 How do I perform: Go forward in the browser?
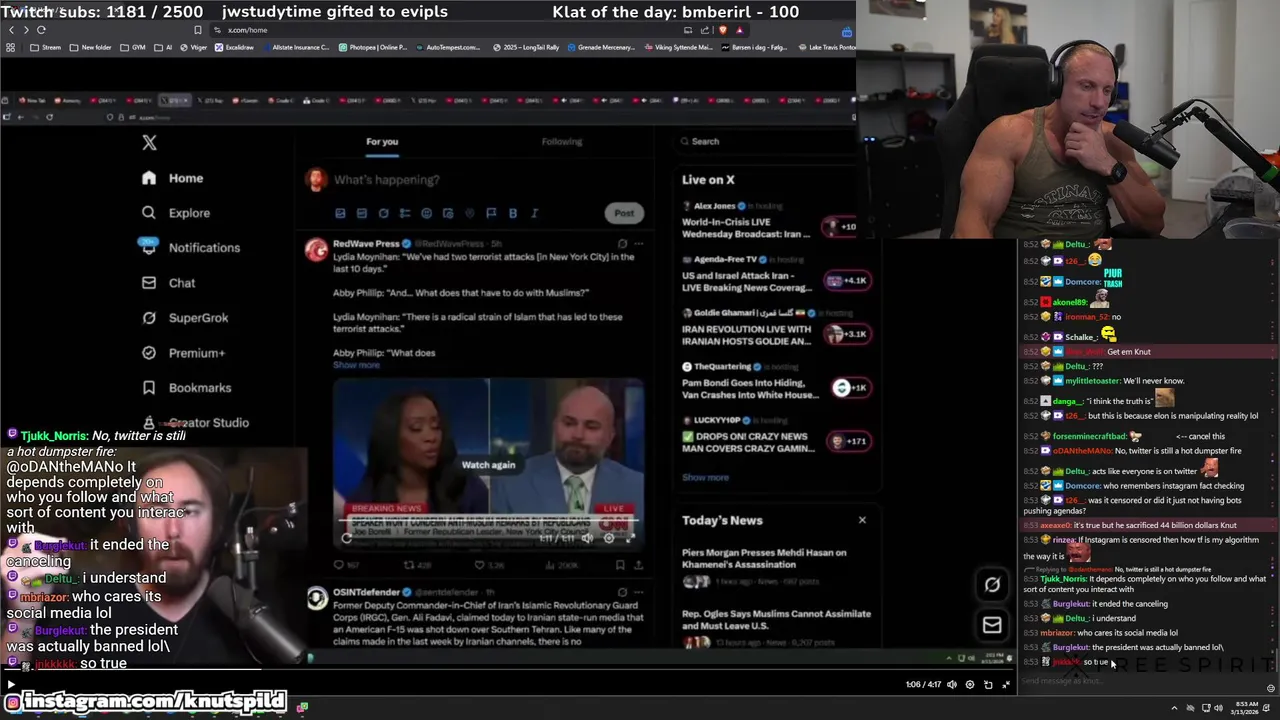26,30
